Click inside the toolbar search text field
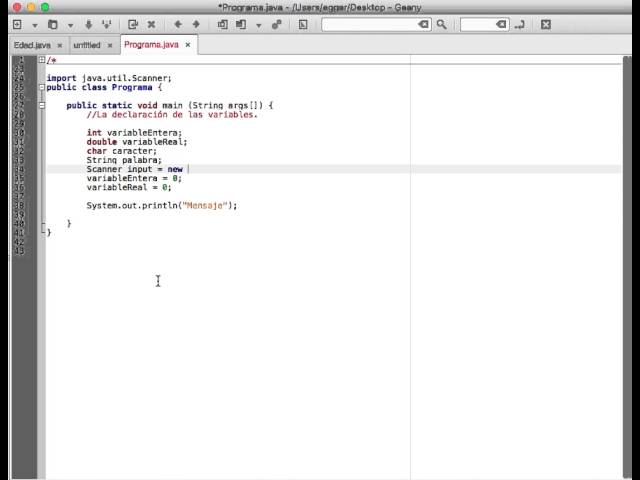The width and height of the screenshot is (640, 480). coord(370,24)
